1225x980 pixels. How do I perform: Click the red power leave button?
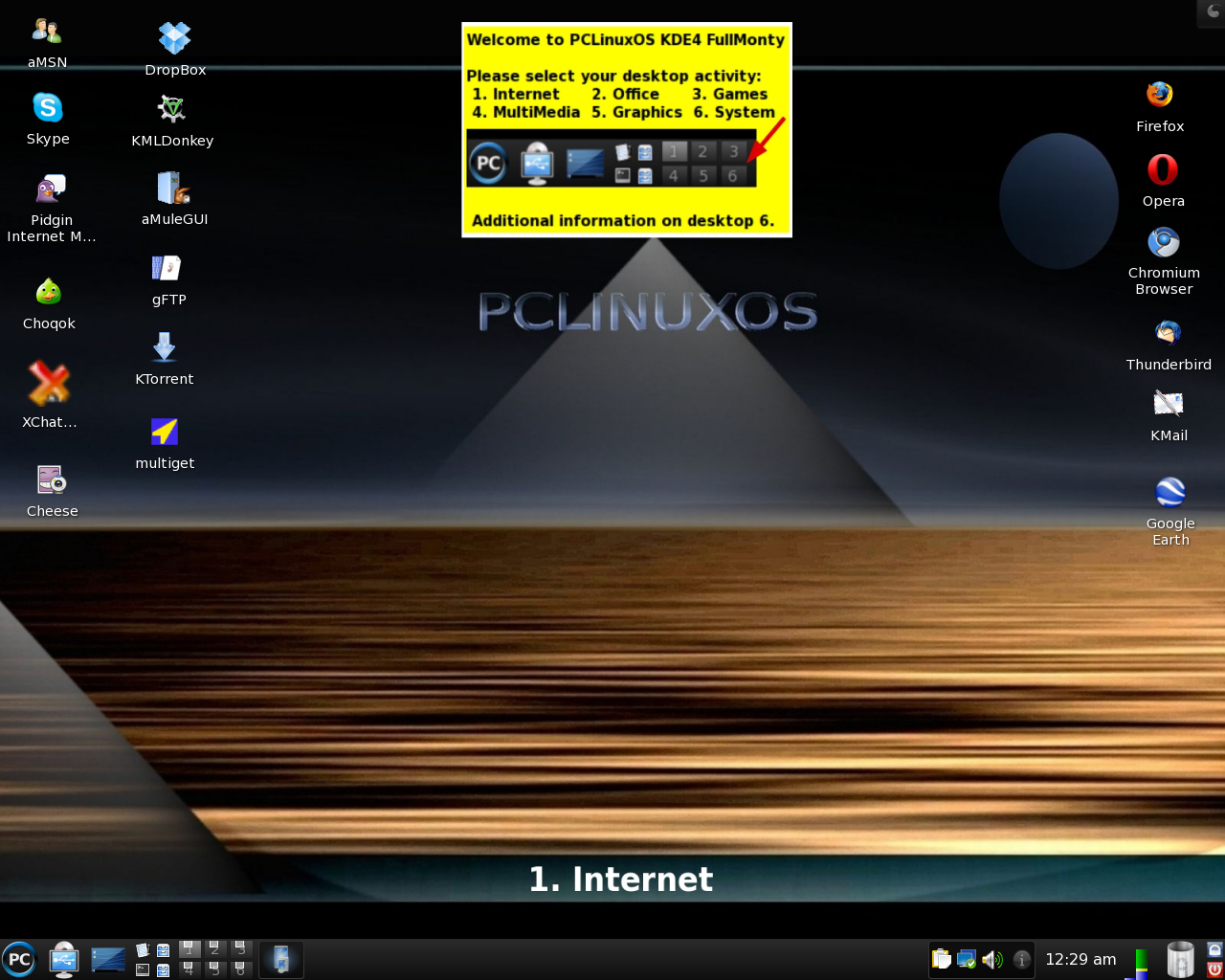1214,969
